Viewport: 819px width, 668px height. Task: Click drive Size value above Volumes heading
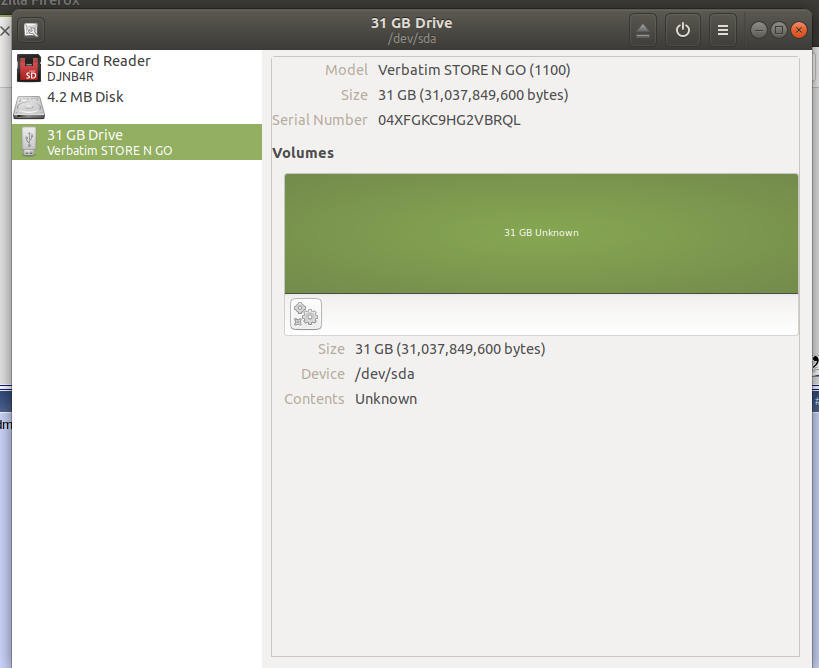[473, 95]
